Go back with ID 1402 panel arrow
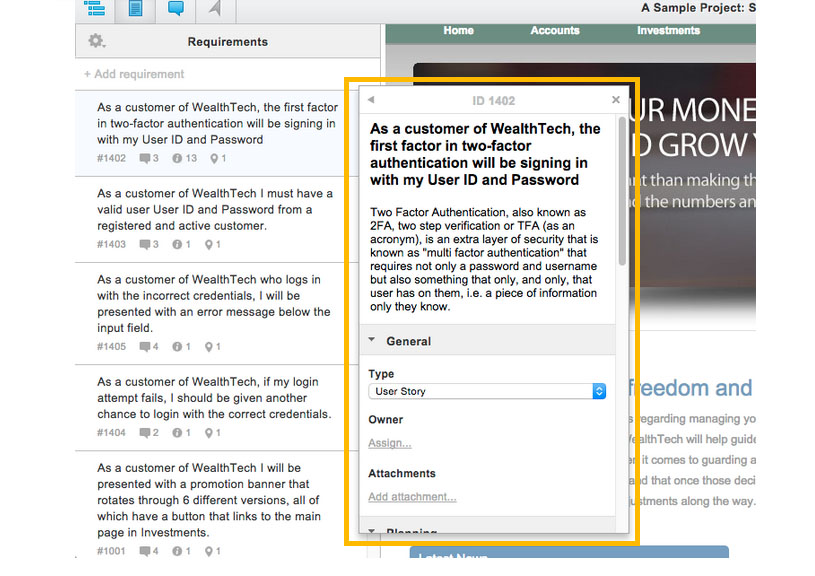The image size is (815, 576). click(x=371, y=99)
